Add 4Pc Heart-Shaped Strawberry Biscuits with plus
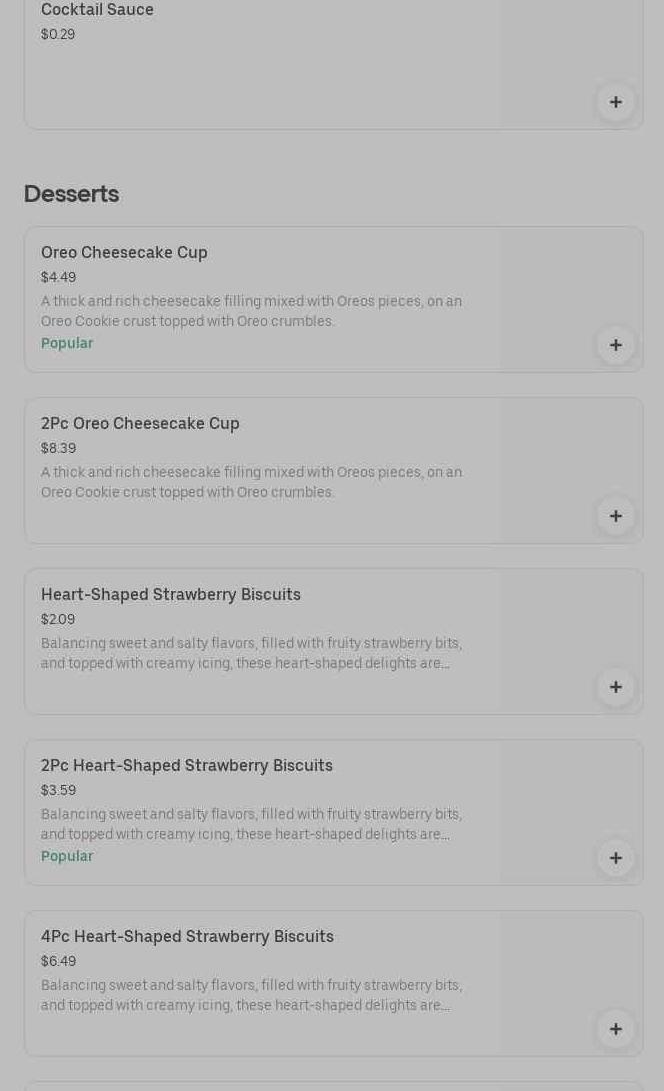This screenshot has width=664, height=1091. [615, 1029]
